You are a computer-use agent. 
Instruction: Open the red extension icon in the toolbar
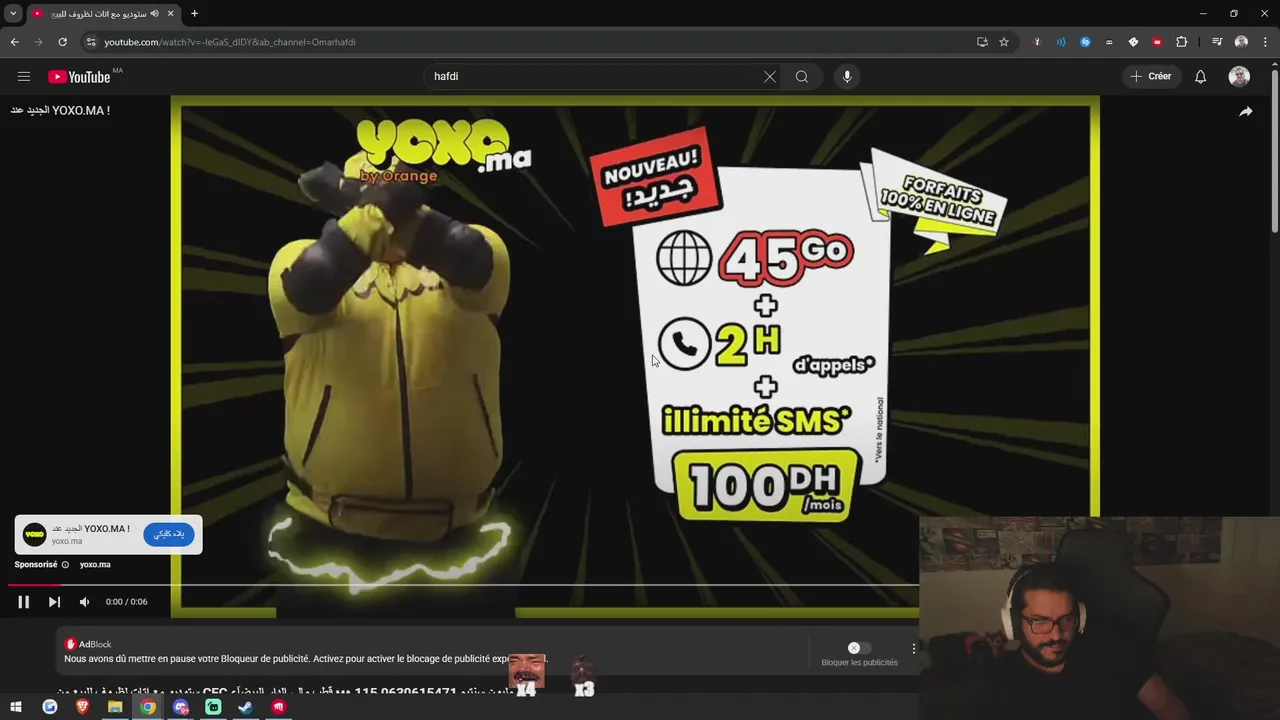[x=1157, y=42]
